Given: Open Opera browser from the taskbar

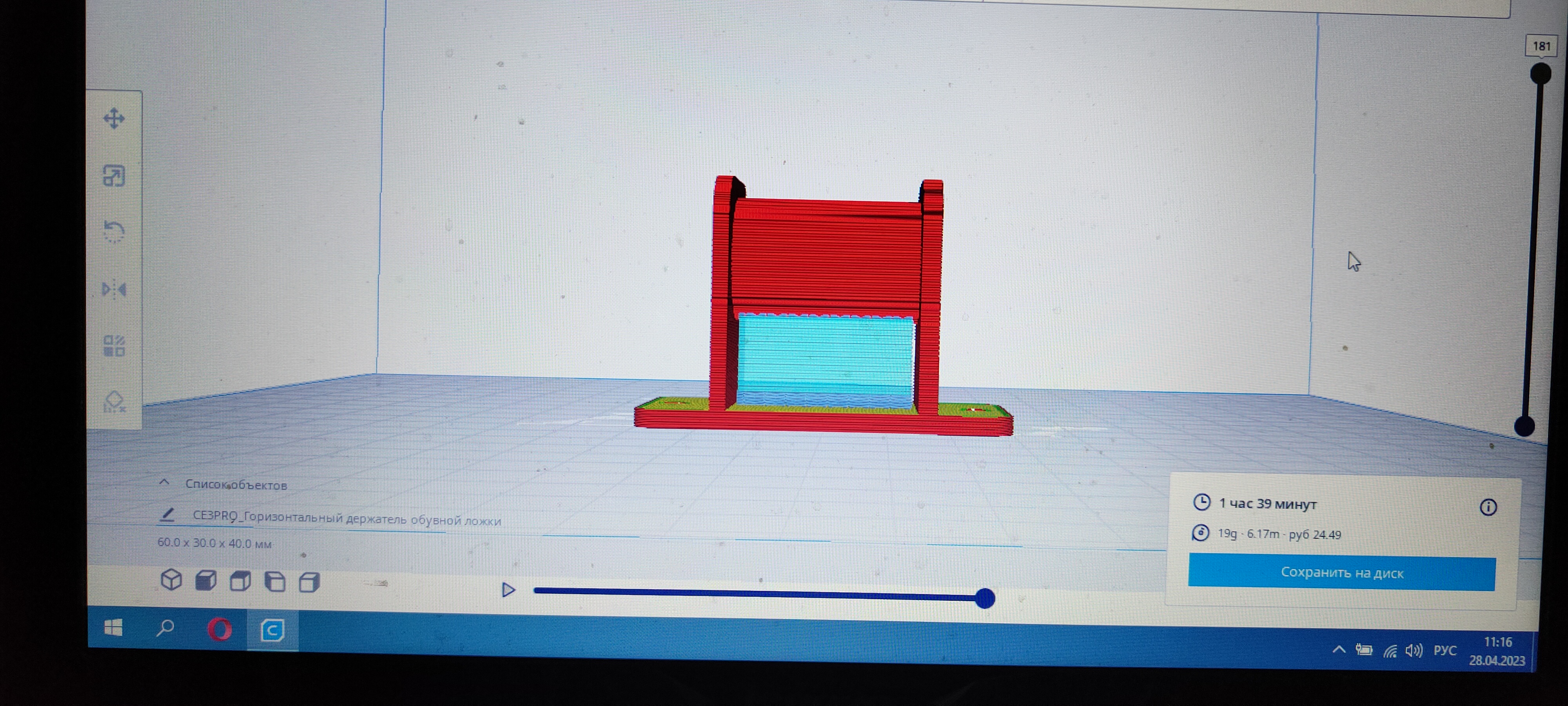Looking at the screenshot, I should 219,629.
